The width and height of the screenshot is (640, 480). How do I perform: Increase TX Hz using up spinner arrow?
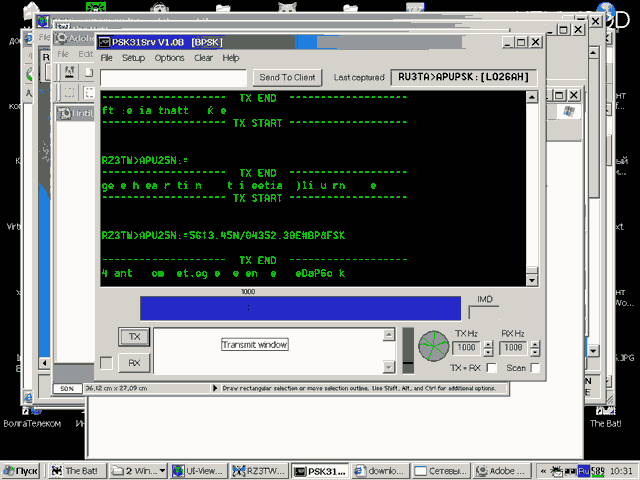tap(486, 343)
